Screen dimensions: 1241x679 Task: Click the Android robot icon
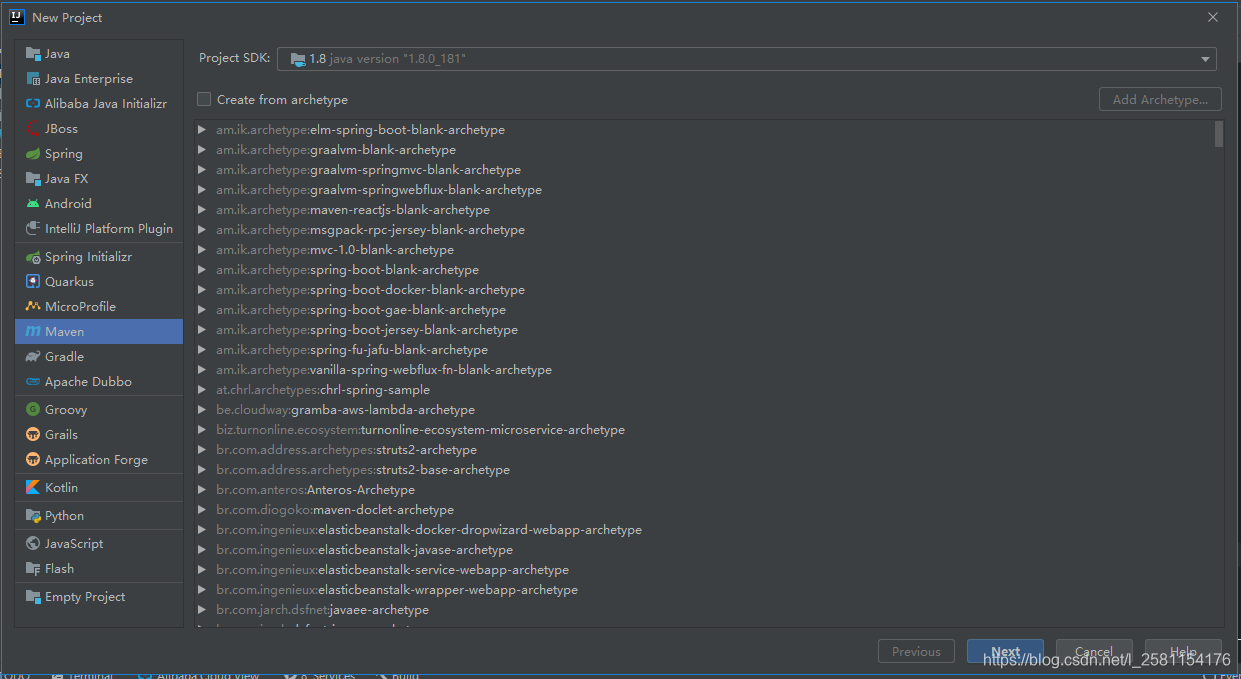pos(33,204)
